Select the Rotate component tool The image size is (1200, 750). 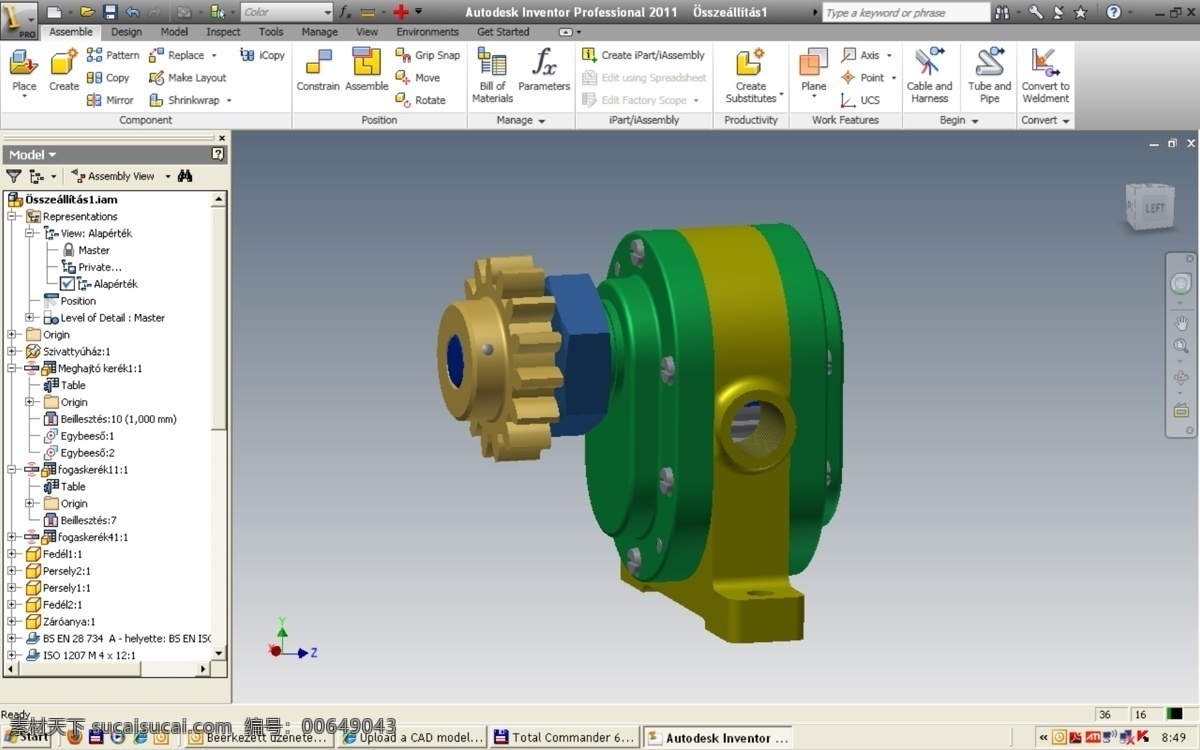pos(421,100)
